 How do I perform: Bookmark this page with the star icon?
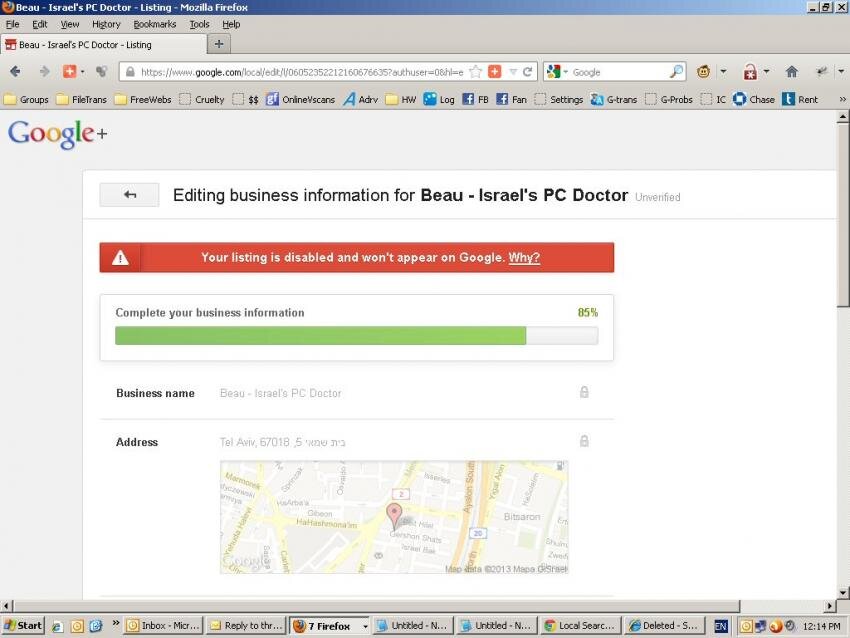coord(475,72)
